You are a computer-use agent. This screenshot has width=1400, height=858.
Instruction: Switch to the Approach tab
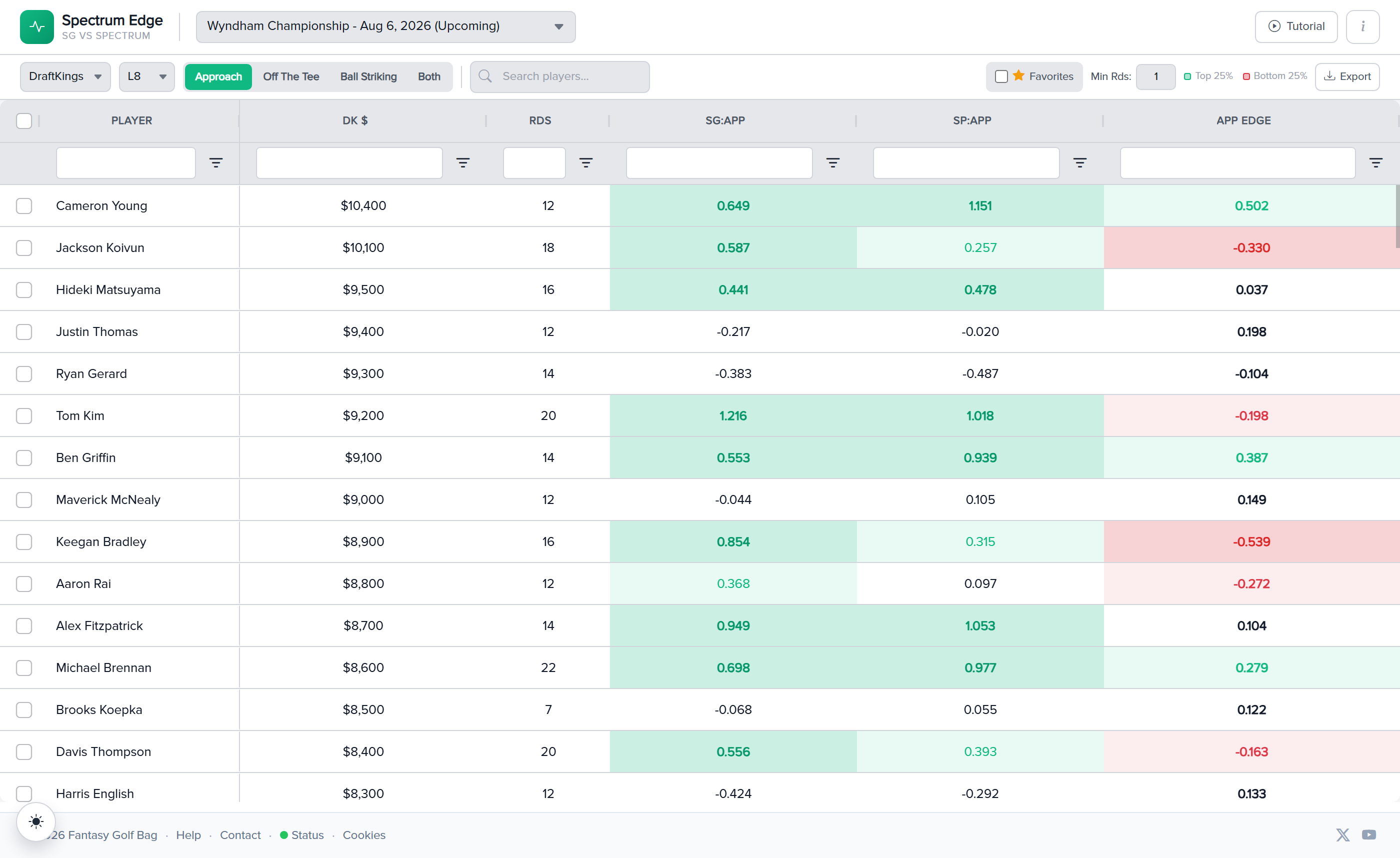point(218,76)
